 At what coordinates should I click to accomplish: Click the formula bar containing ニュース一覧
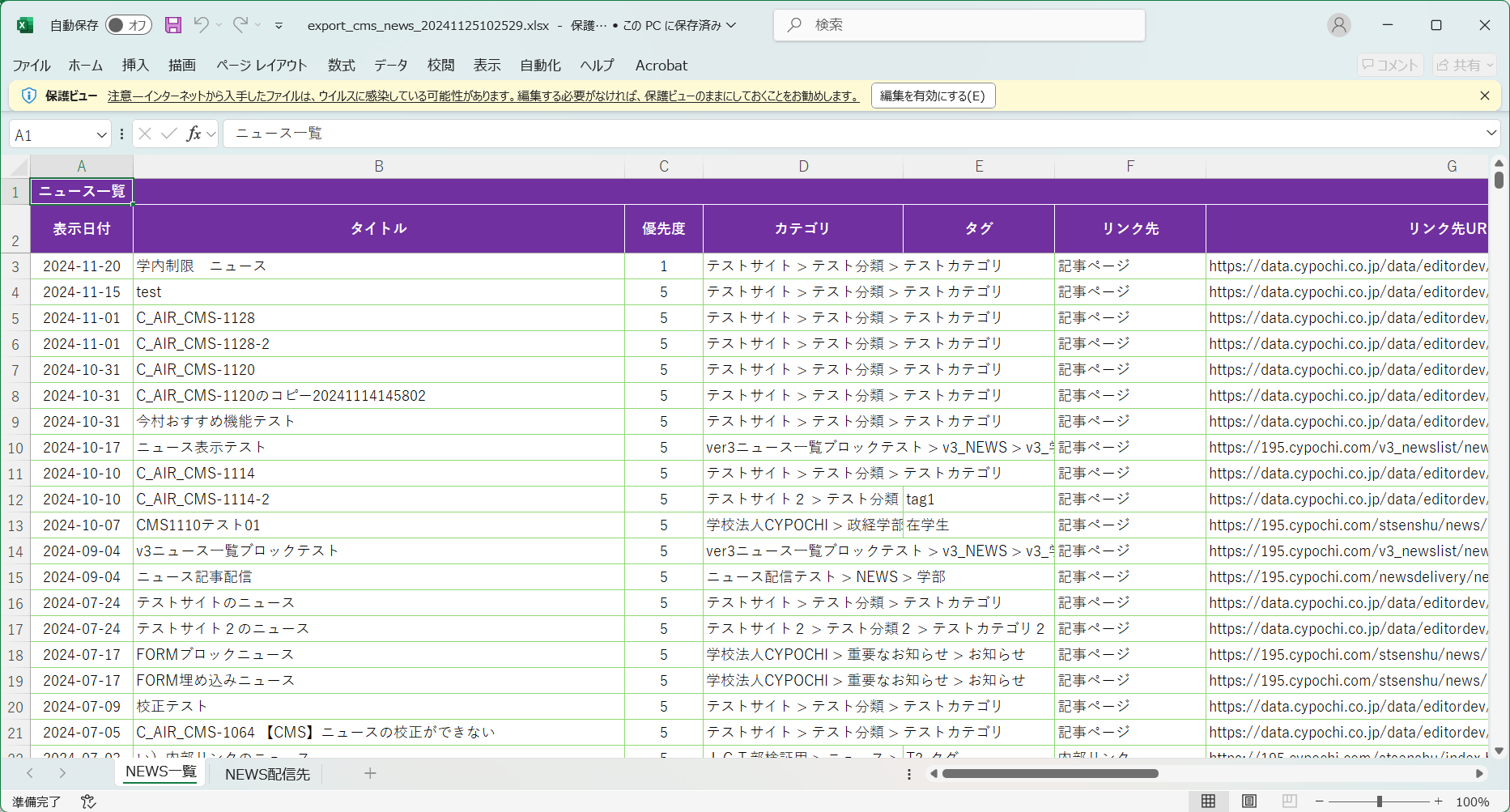(853, 134)
